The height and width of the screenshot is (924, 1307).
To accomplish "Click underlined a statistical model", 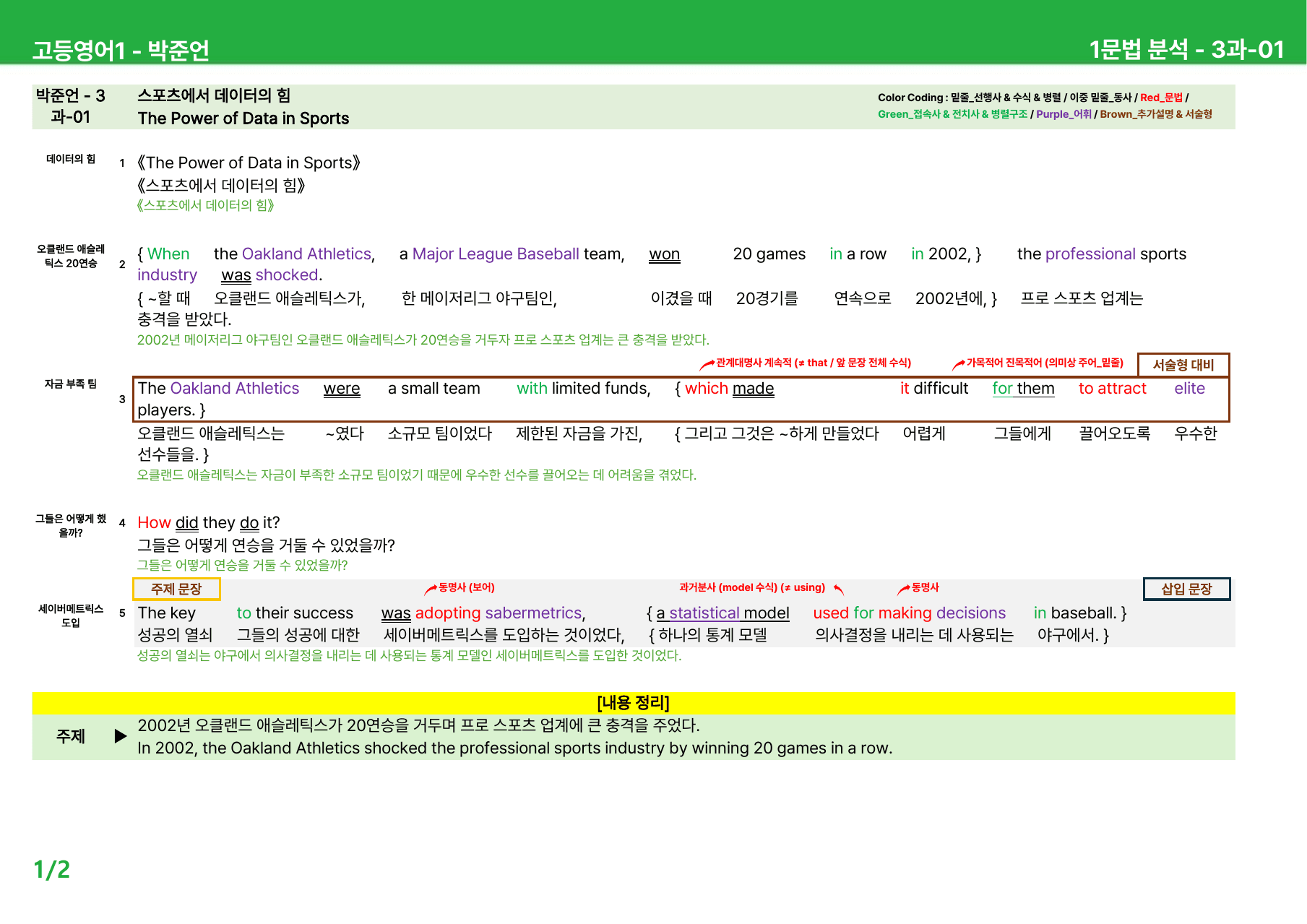I will coord(722,613).
